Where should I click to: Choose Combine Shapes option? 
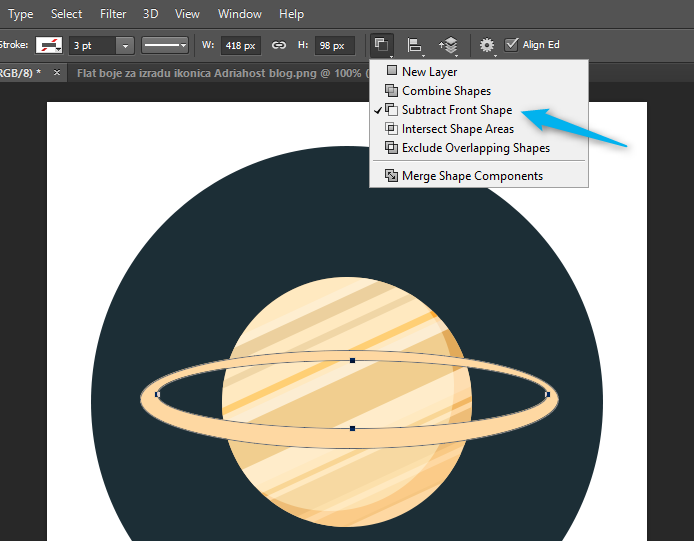(479, 91)
